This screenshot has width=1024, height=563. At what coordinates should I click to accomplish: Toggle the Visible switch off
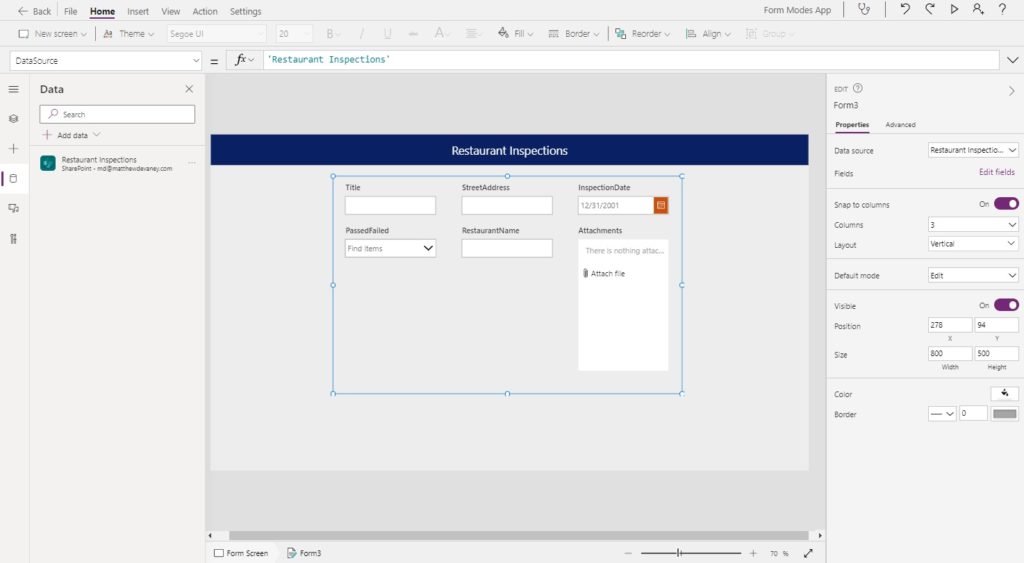point(1006,305)
